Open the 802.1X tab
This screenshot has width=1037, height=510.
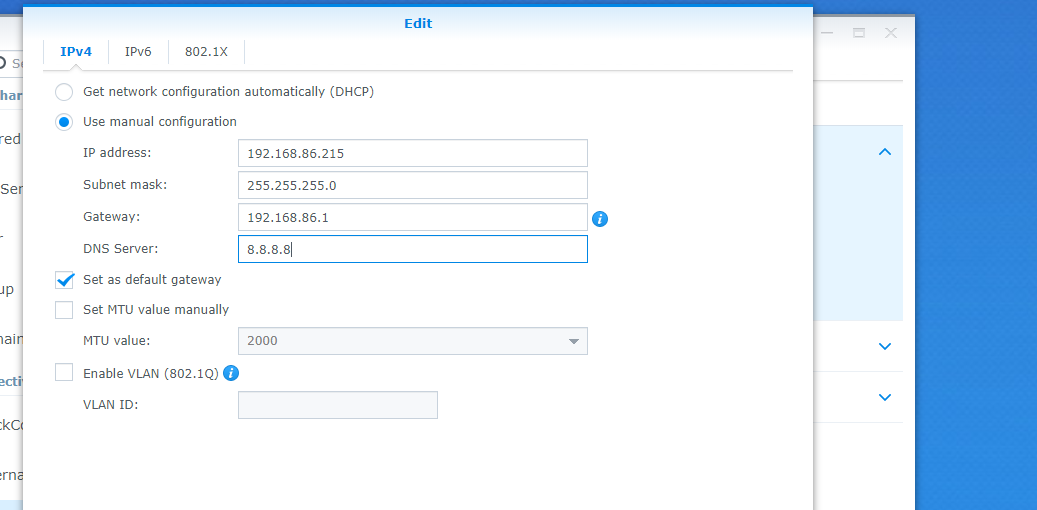tap(206, 51)
